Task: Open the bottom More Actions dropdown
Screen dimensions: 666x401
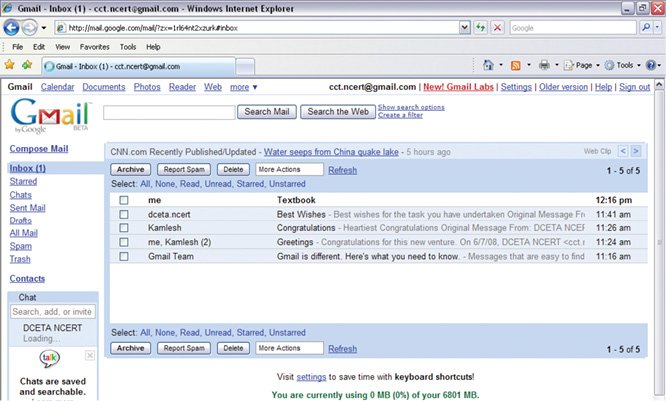Action: 289,348
